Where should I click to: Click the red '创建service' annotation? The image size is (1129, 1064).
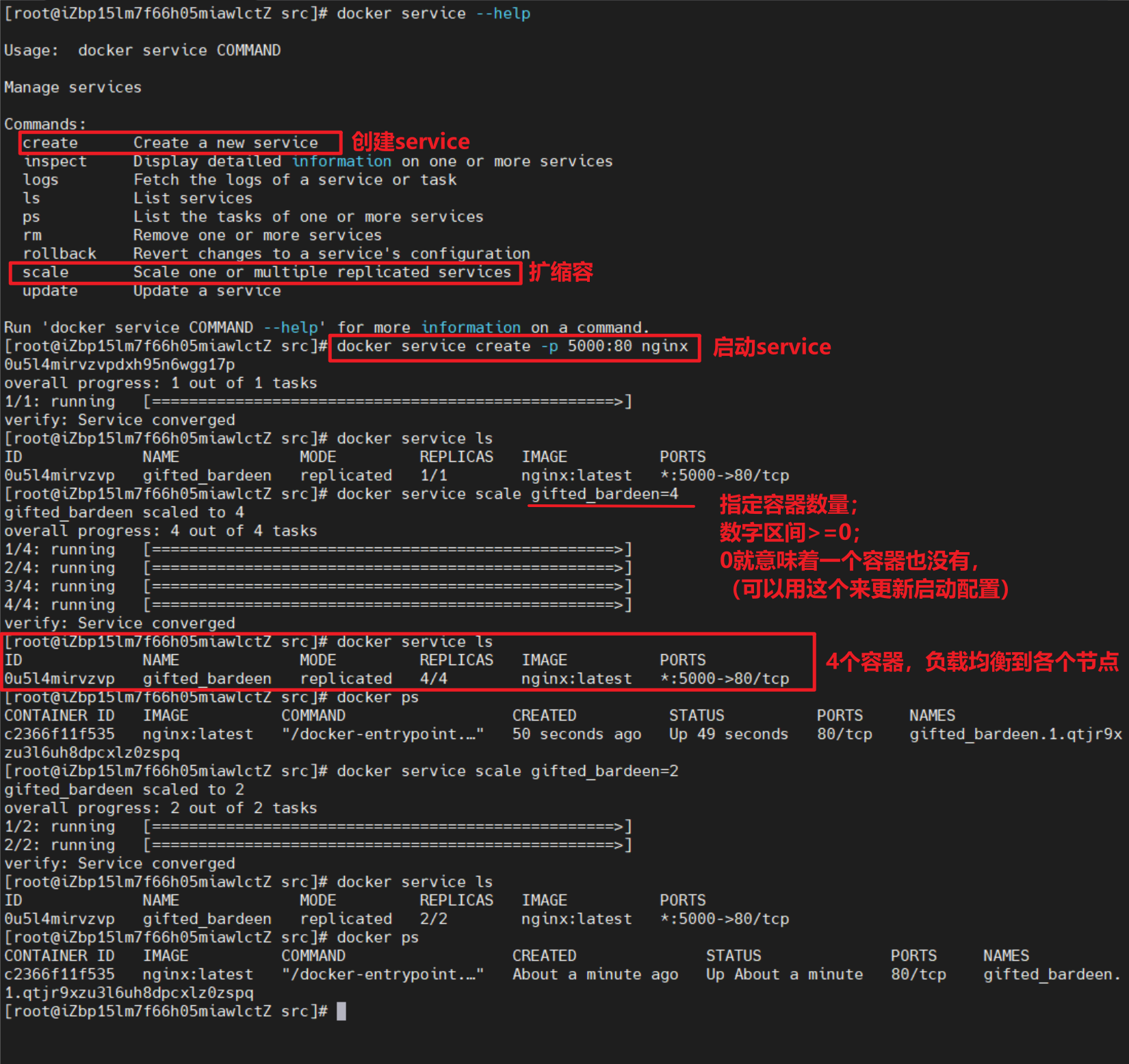pos(411,142)
